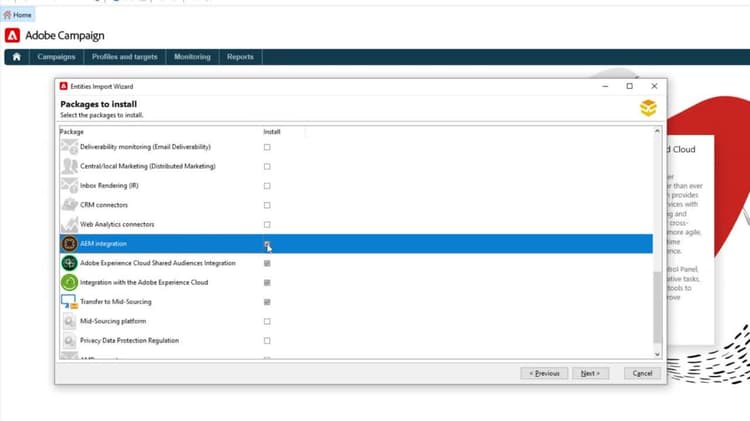The height and width of the screenshot is (421, 750).
Task: Maximize the Entities Import Wizard window
Action: pos(629,86)
